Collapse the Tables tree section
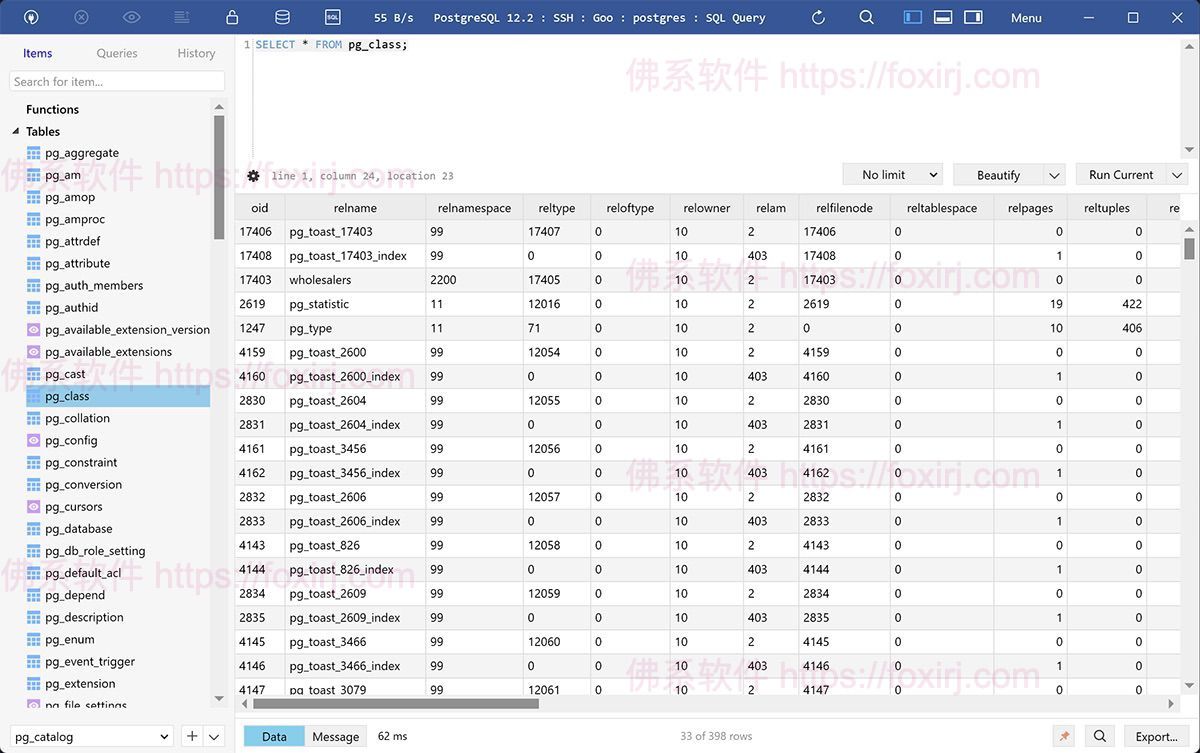Image resolution: width=1200 pixels, height=753 pixels. 16,131
